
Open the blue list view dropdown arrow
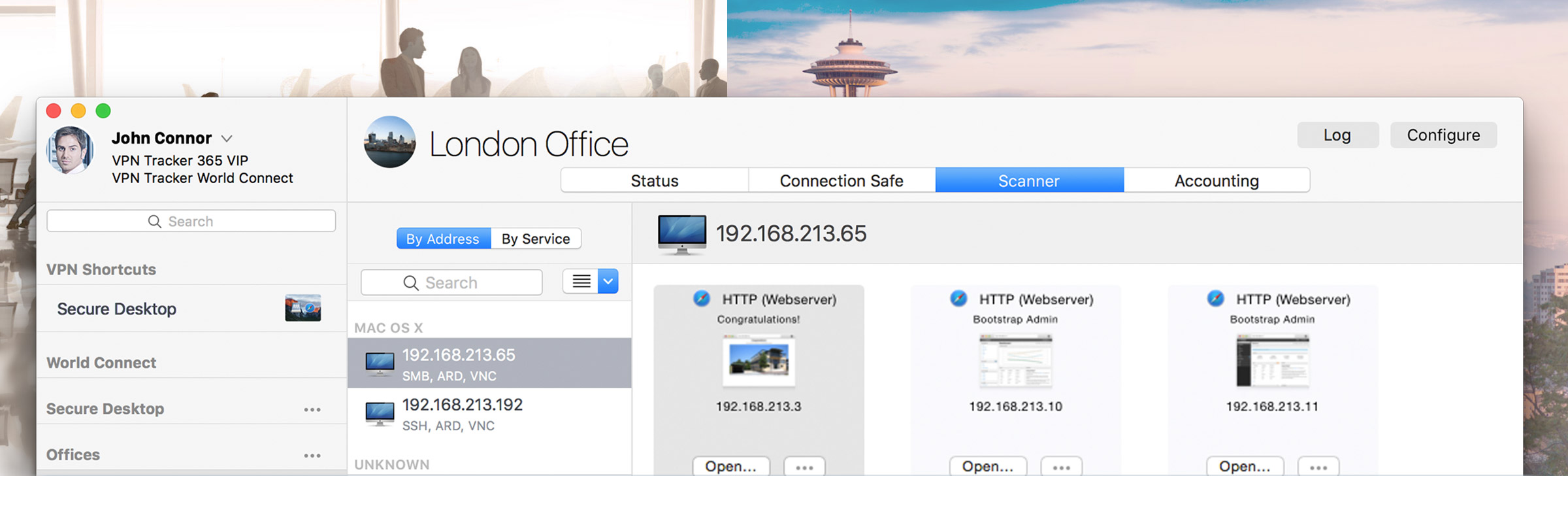click(608, 282)
